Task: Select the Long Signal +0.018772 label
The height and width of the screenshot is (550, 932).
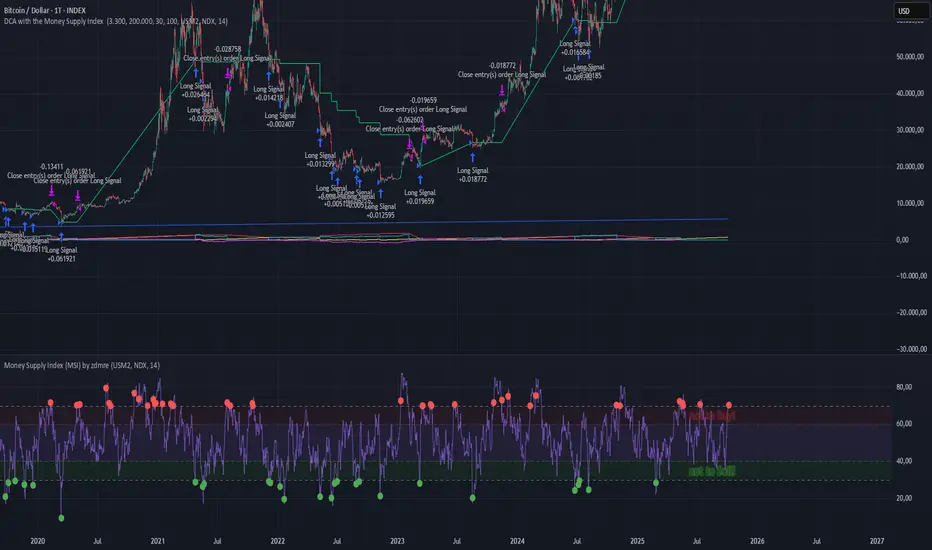Action: click(473, 175)
